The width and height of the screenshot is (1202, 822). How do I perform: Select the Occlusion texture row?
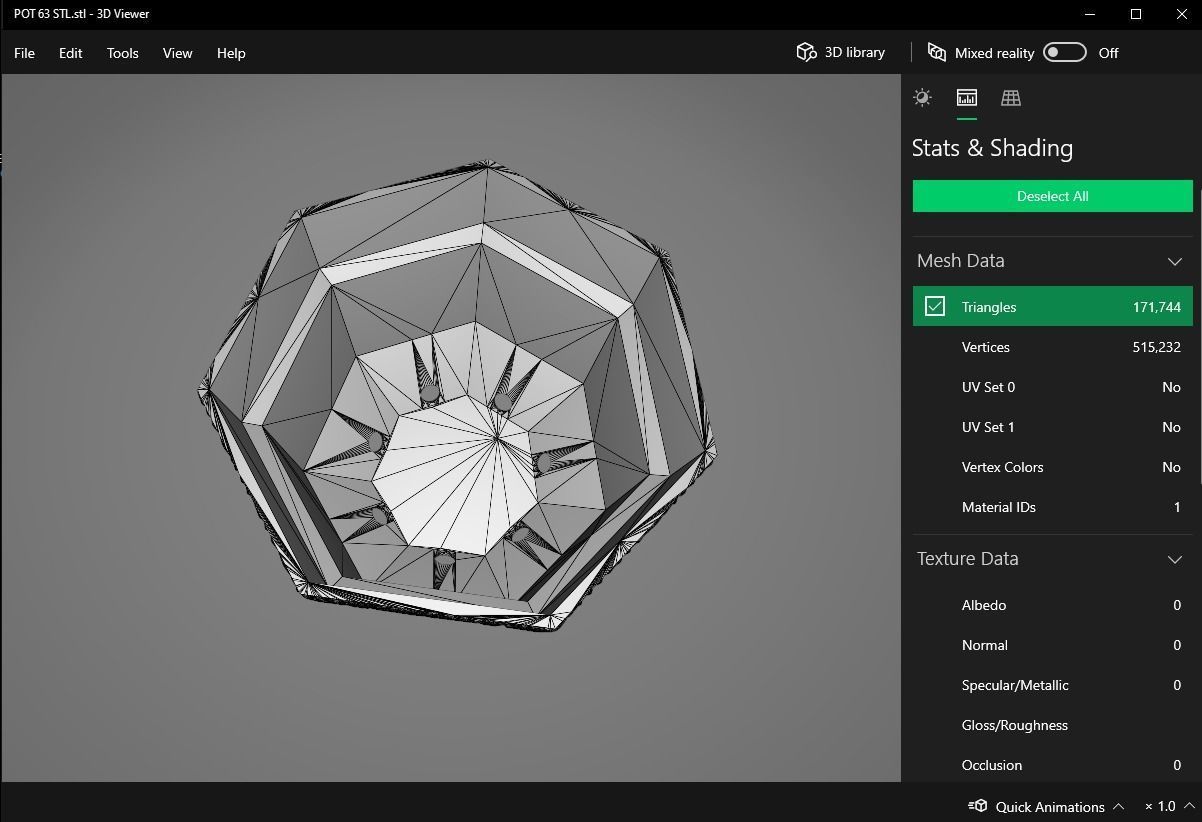(1052, 765)
